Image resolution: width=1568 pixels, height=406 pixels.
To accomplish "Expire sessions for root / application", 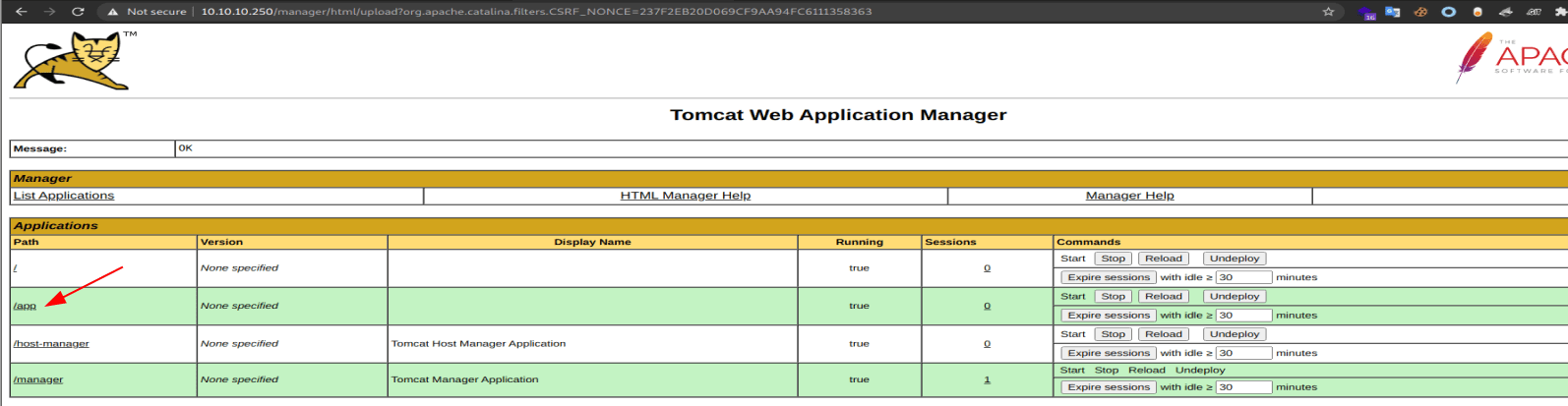I will click(x=1109, y=277).
